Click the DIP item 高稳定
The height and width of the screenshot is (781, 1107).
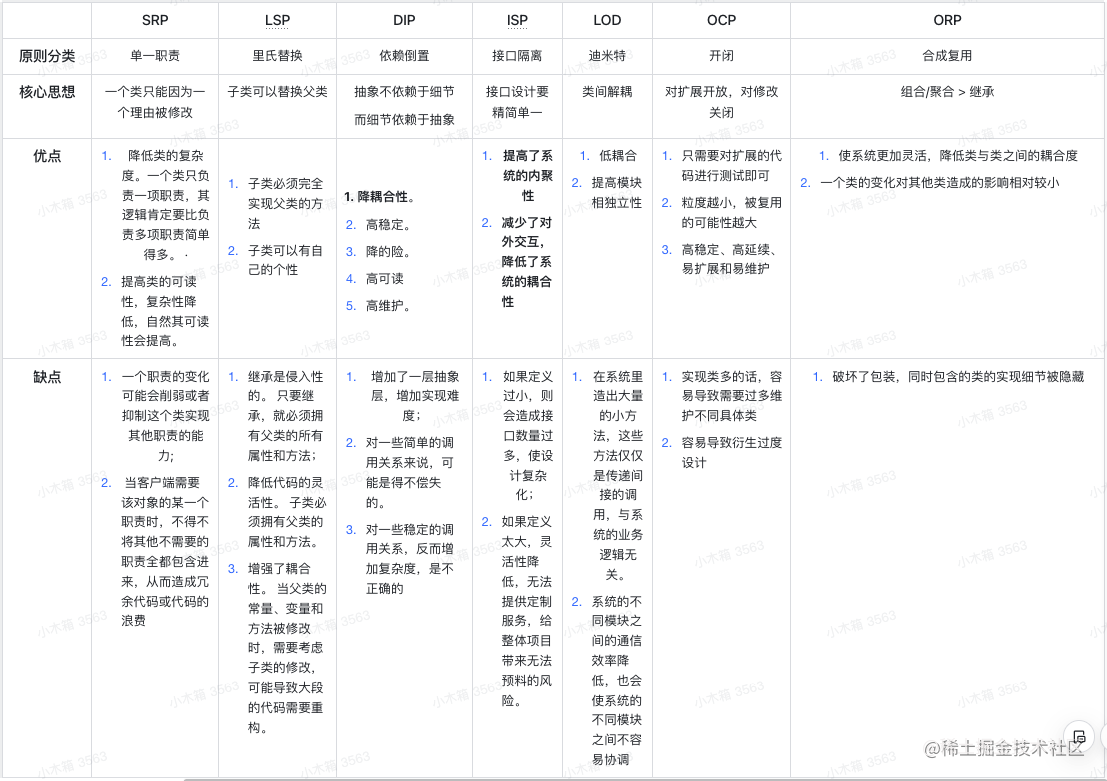(388, 225)
